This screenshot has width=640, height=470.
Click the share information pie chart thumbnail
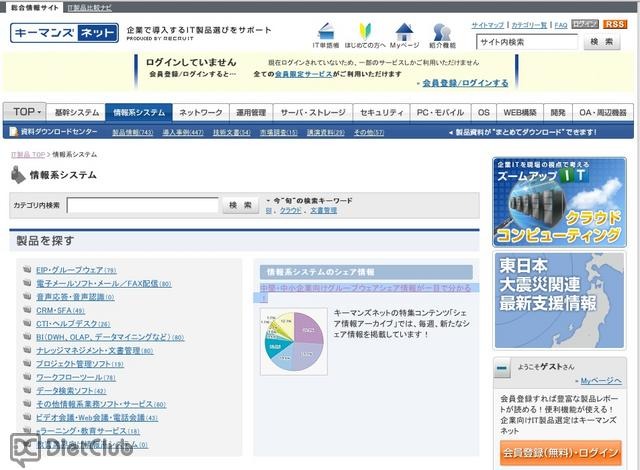(292, 340)
